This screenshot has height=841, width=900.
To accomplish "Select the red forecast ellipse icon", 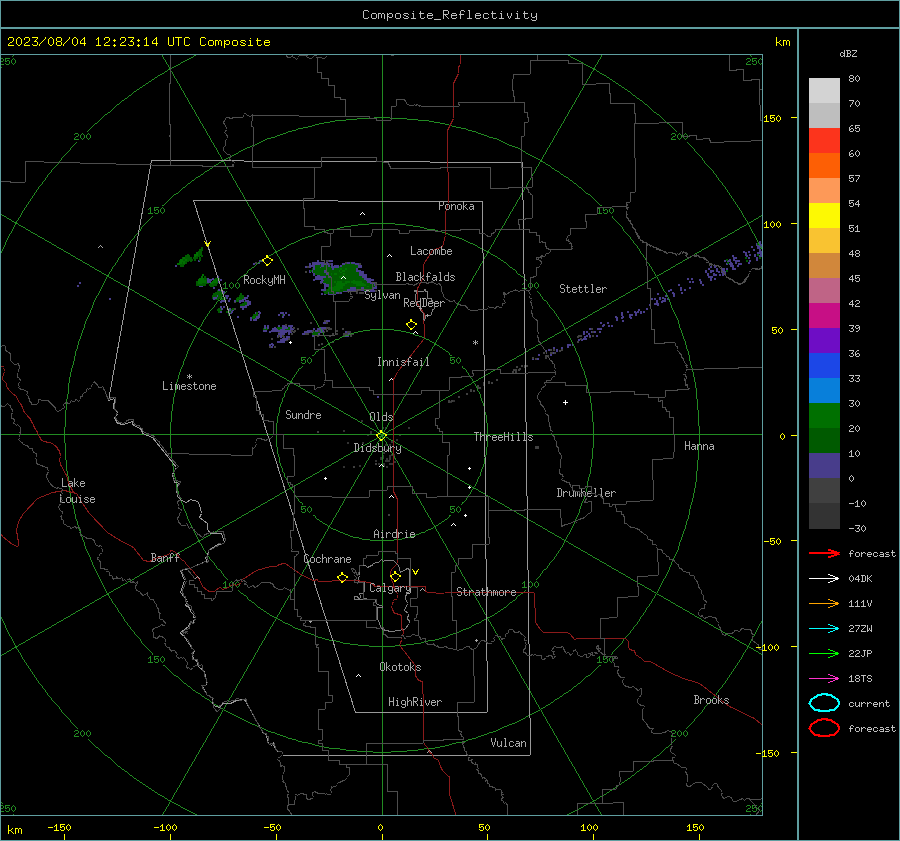I will pyautogui.click(x=824, y=728).
